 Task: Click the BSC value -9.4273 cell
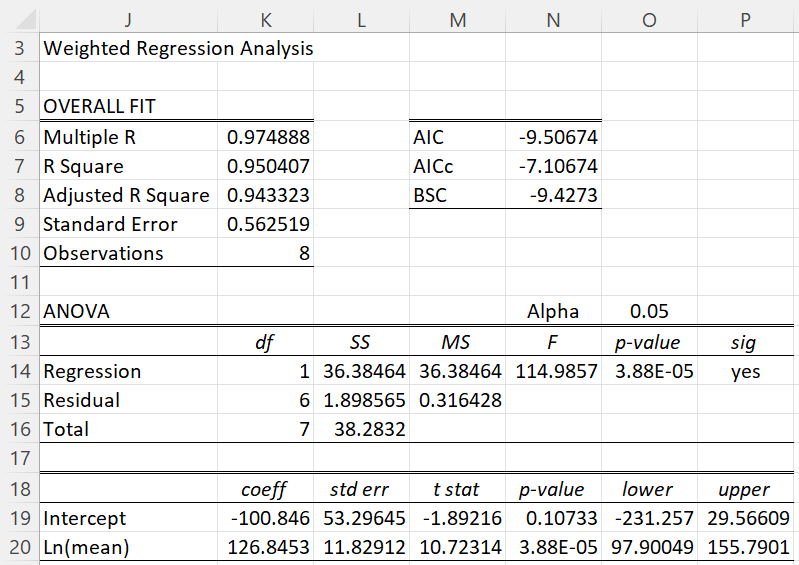click(x=553, y=195)
